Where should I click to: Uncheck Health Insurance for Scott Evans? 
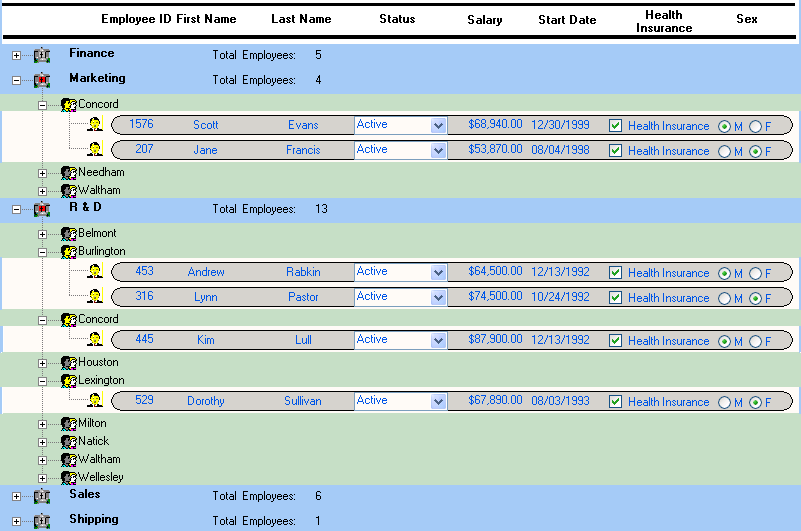click(x=616, y=126)
